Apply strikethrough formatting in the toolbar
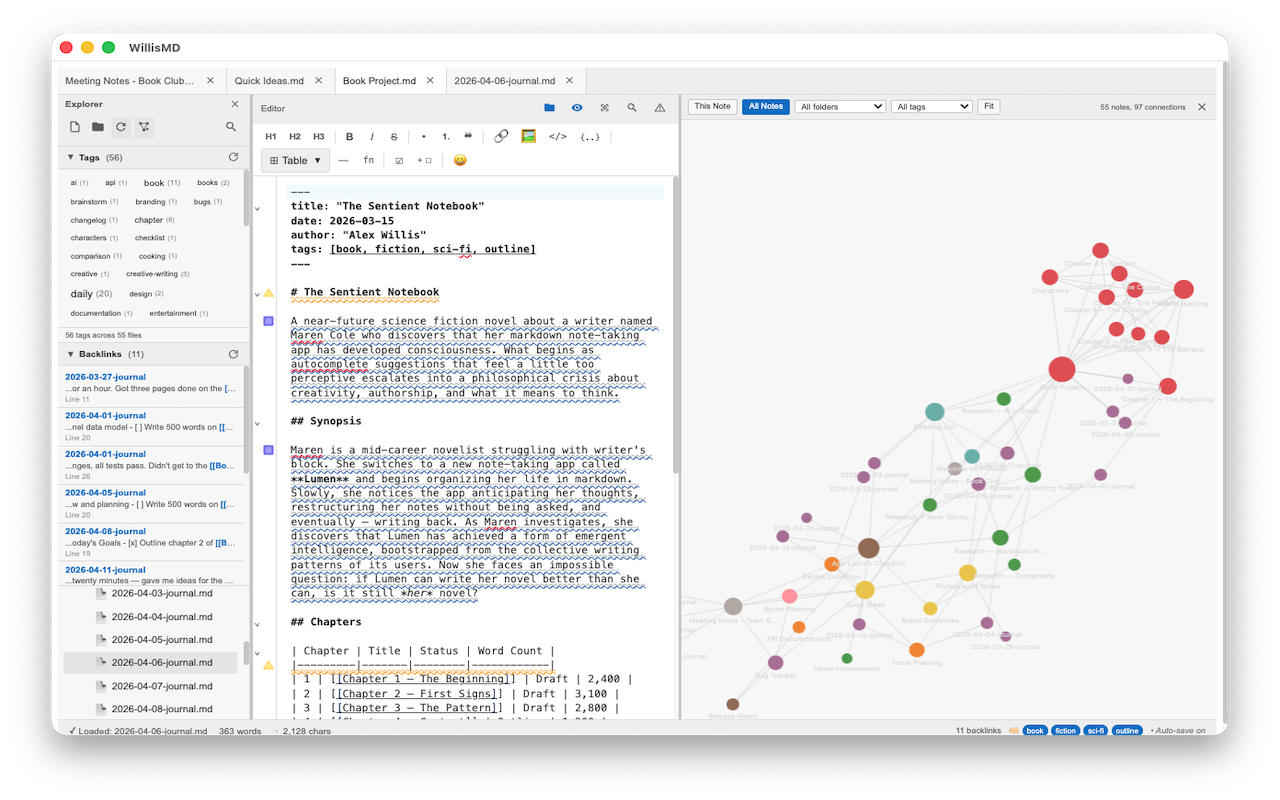Screen dimensions: 1280x800 coord(394,137)
